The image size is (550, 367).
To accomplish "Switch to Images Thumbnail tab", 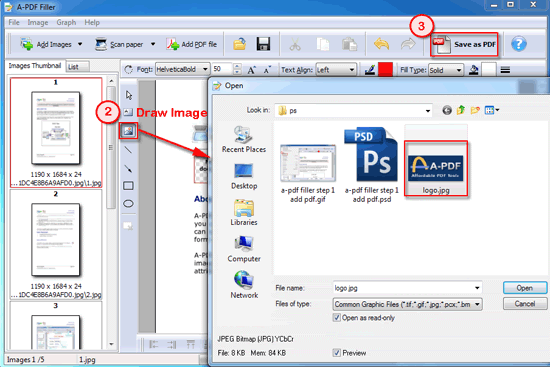I will click(35, 66).
